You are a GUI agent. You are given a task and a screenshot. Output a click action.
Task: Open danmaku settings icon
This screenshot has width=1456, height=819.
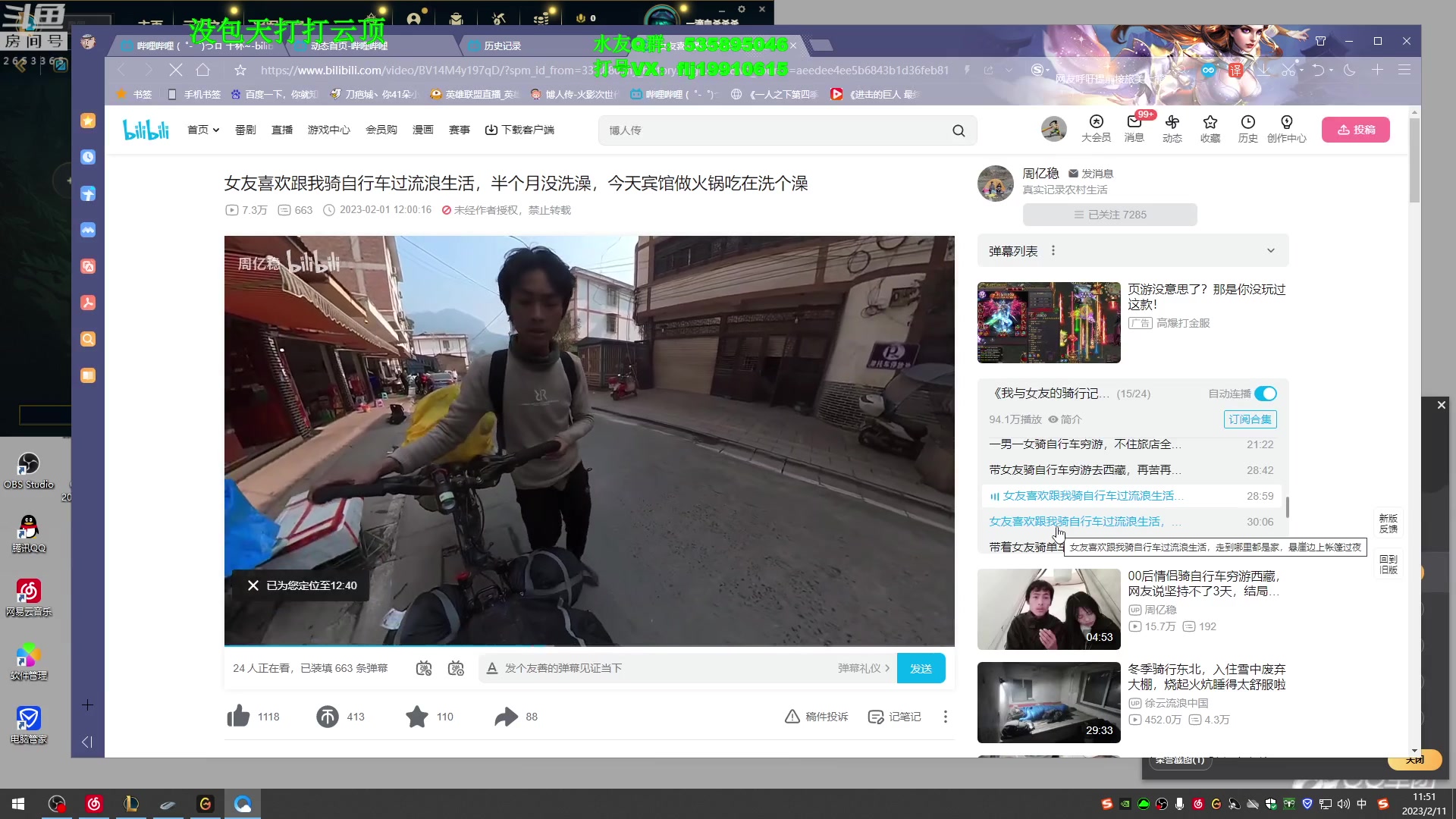[x=456, y=668]
